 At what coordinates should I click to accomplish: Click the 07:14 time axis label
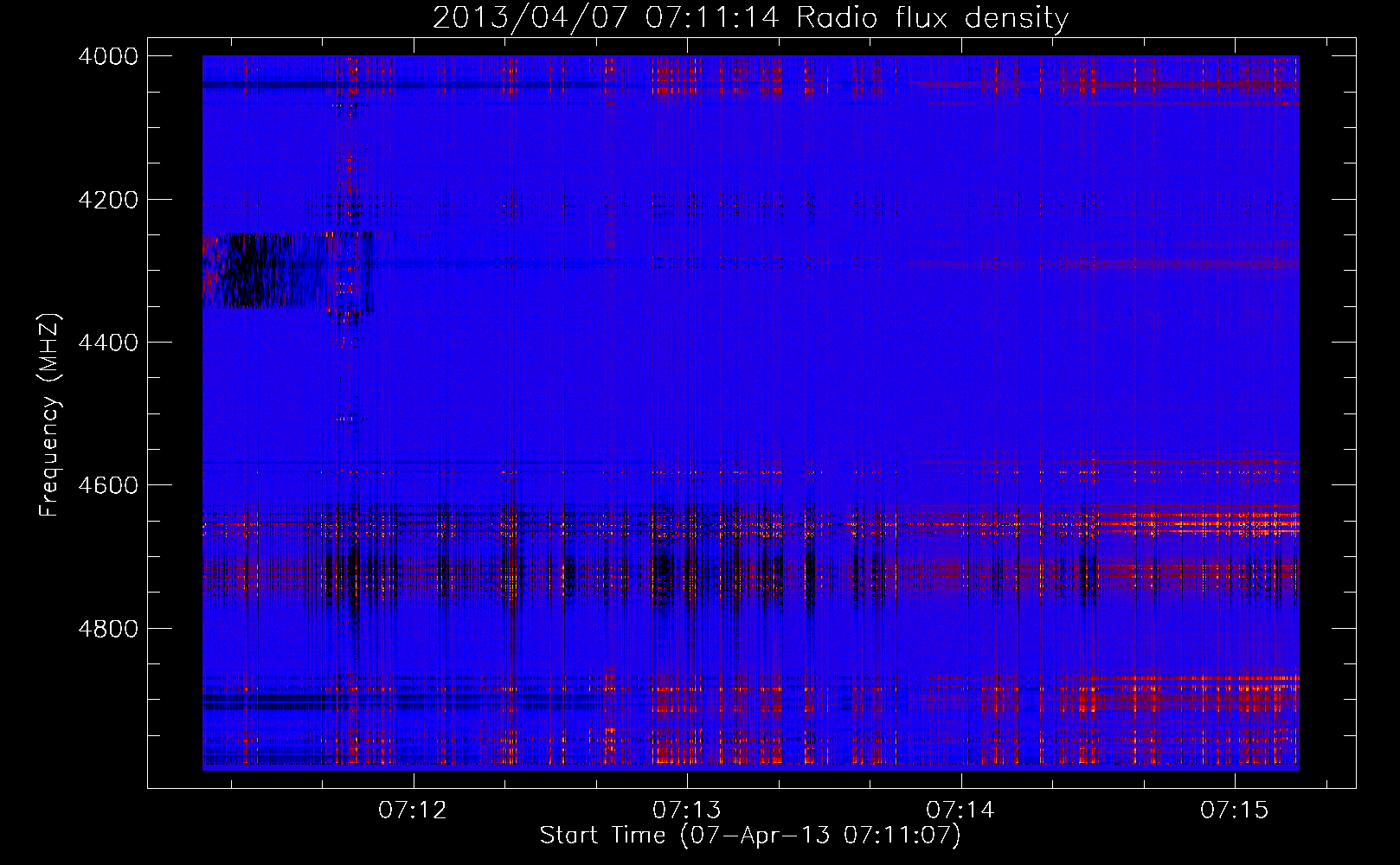tap(960, 810)
